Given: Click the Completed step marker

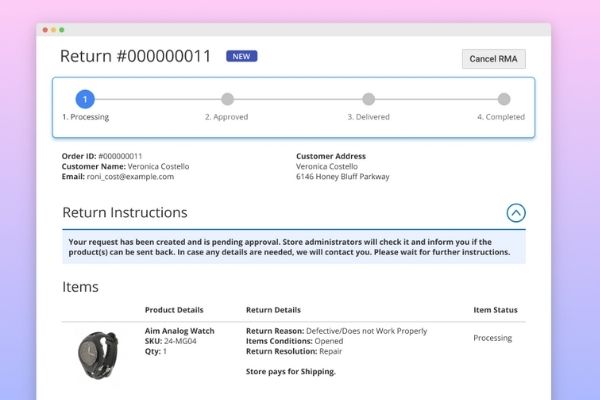Looking at the screenshot, I should [504, 99].
